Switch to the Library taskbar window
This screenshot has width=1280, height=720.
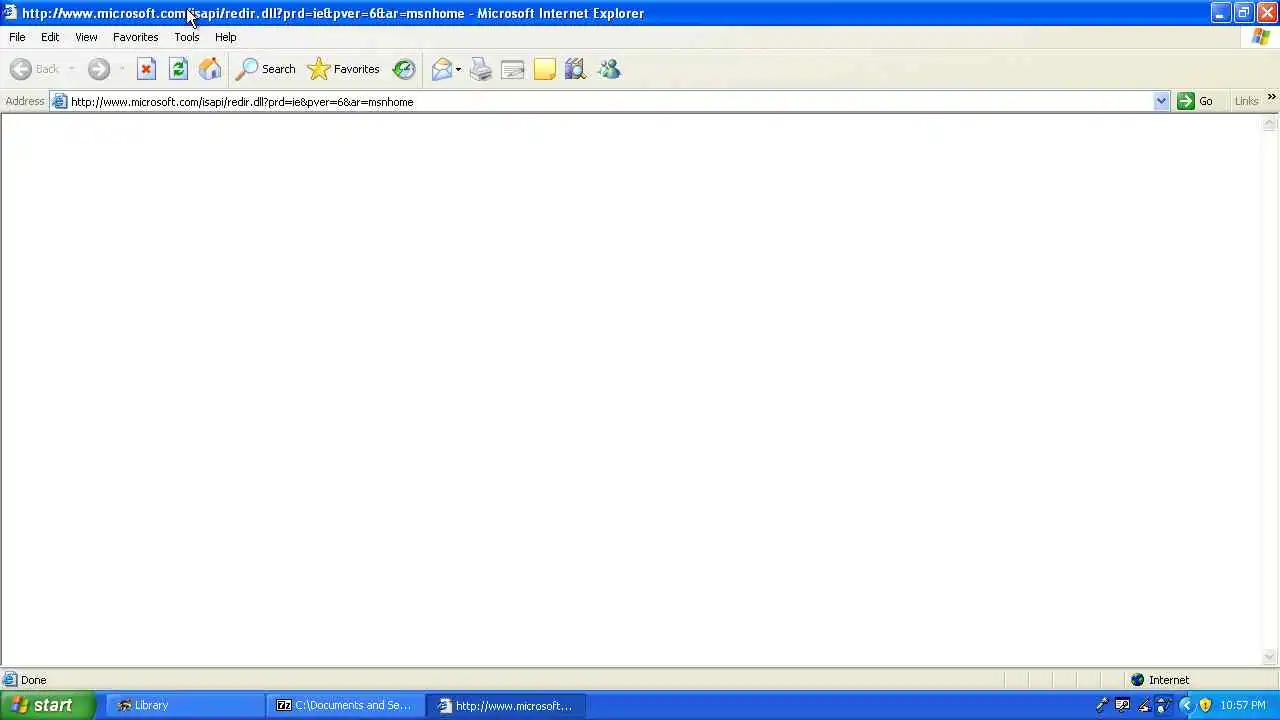184,705
